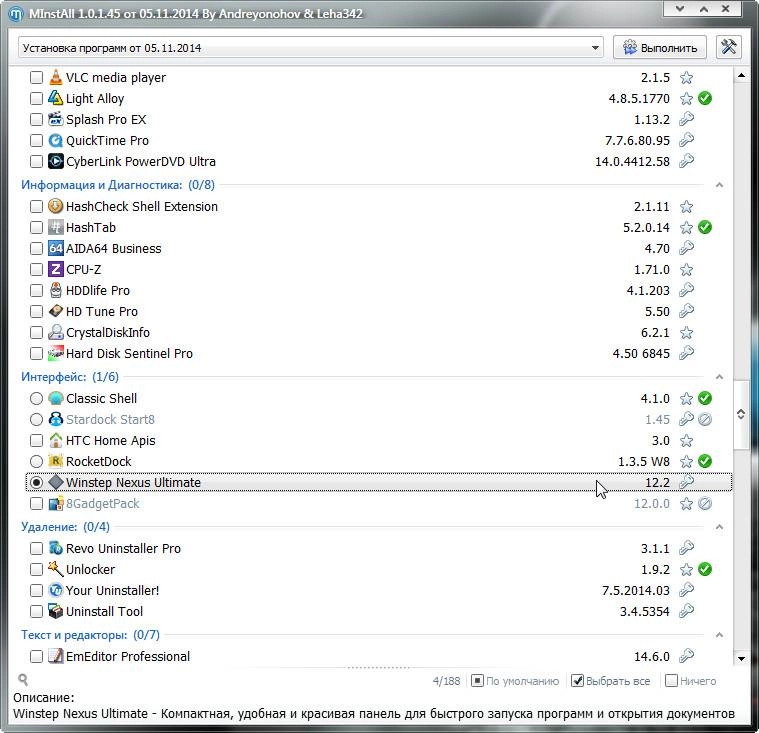
Task: Collapse the Информация и Диагностика group
Action: pos(719,185)
